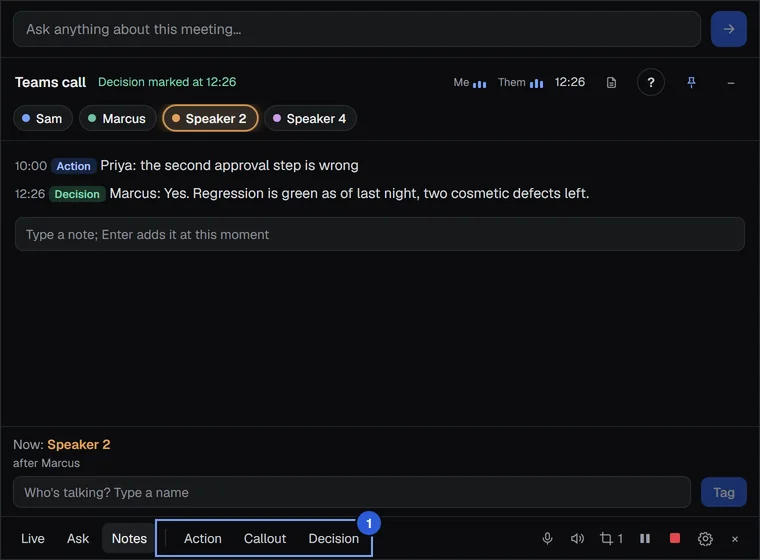This screenshot has height=560, width=760.
Task: Mark a Decision
Action: coord(333,538)
